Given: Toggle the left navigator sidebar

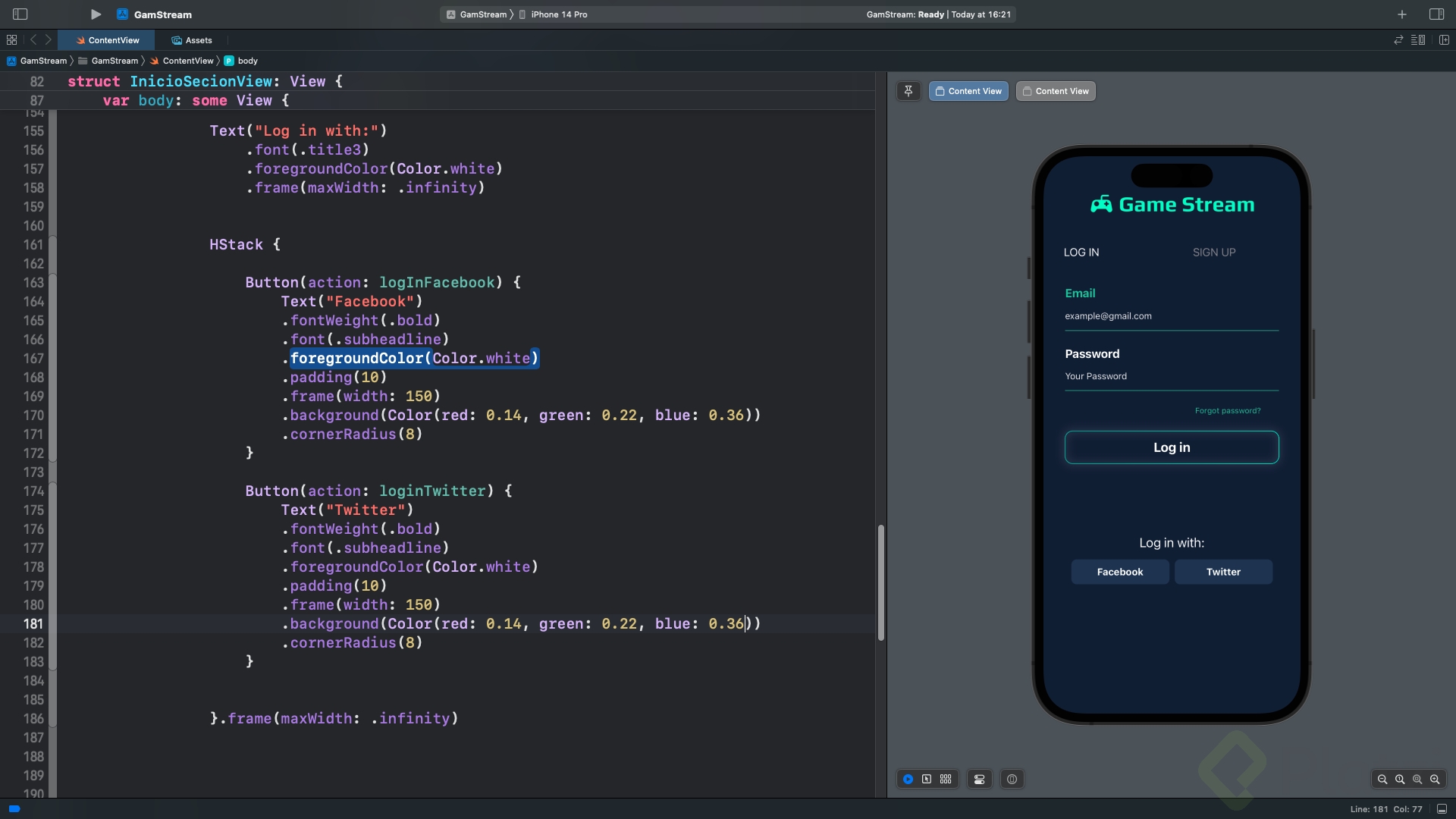Looking at the screenshot, I should click(20, 14).
